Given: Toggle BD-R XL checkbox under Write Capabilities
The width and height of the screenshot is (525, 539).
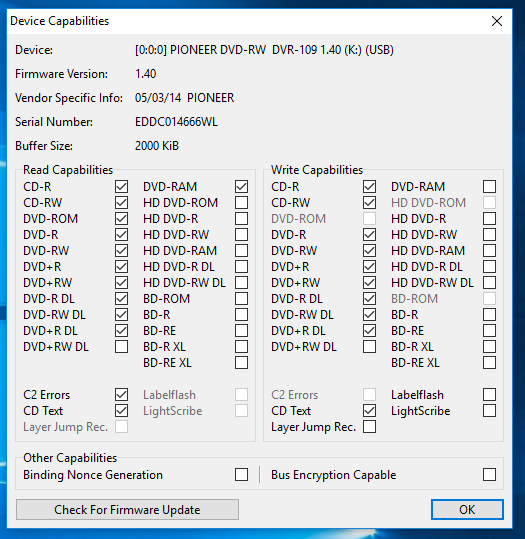Looking at the screenshot, I should pyautogui.click(x=489, y=346).
